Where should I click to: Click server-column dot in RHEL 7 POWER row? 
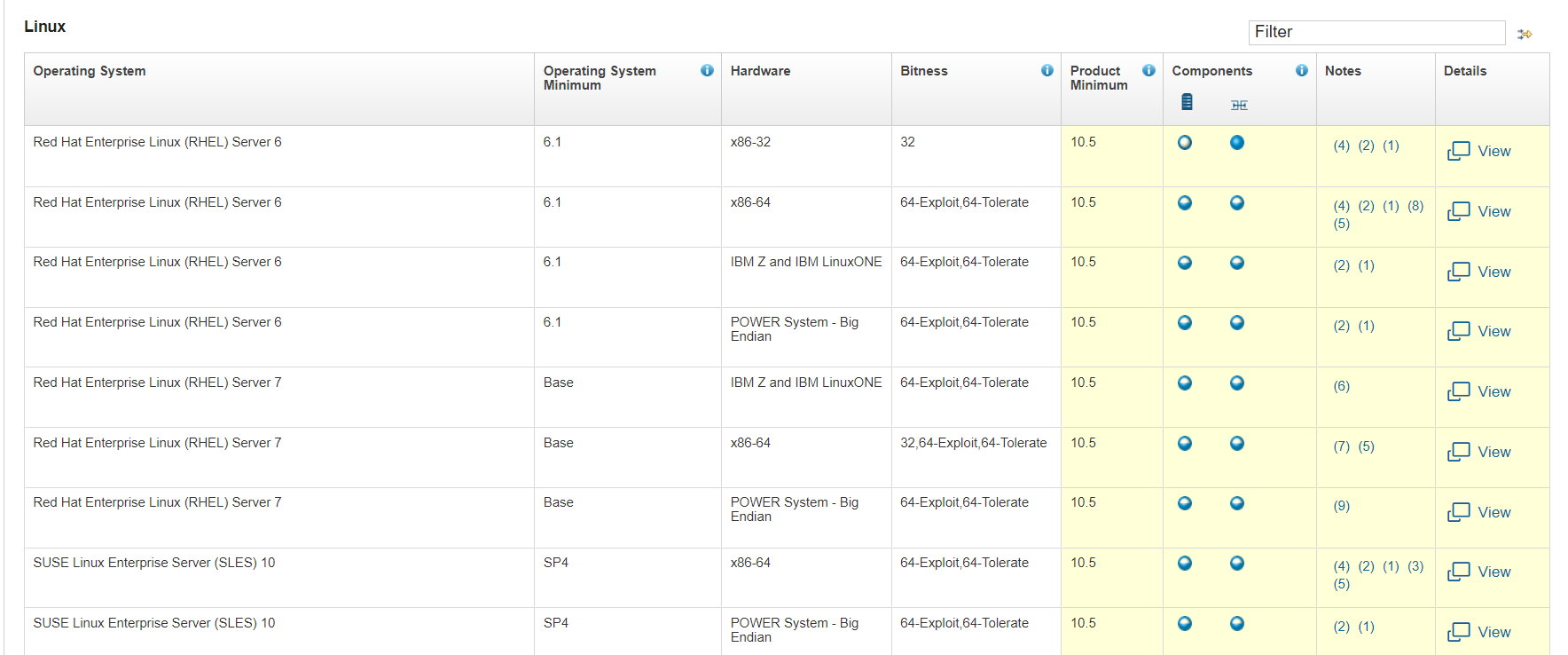(1185, 503)
